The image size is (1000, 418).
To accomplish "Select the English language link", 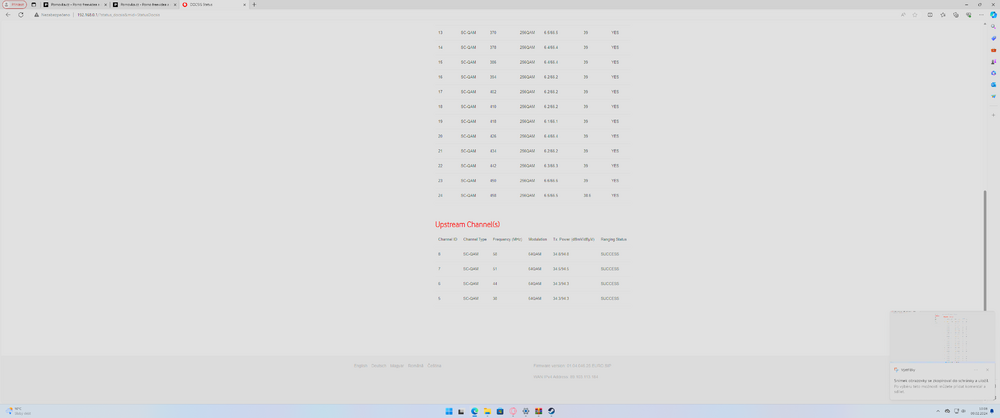I will [360, 365].
